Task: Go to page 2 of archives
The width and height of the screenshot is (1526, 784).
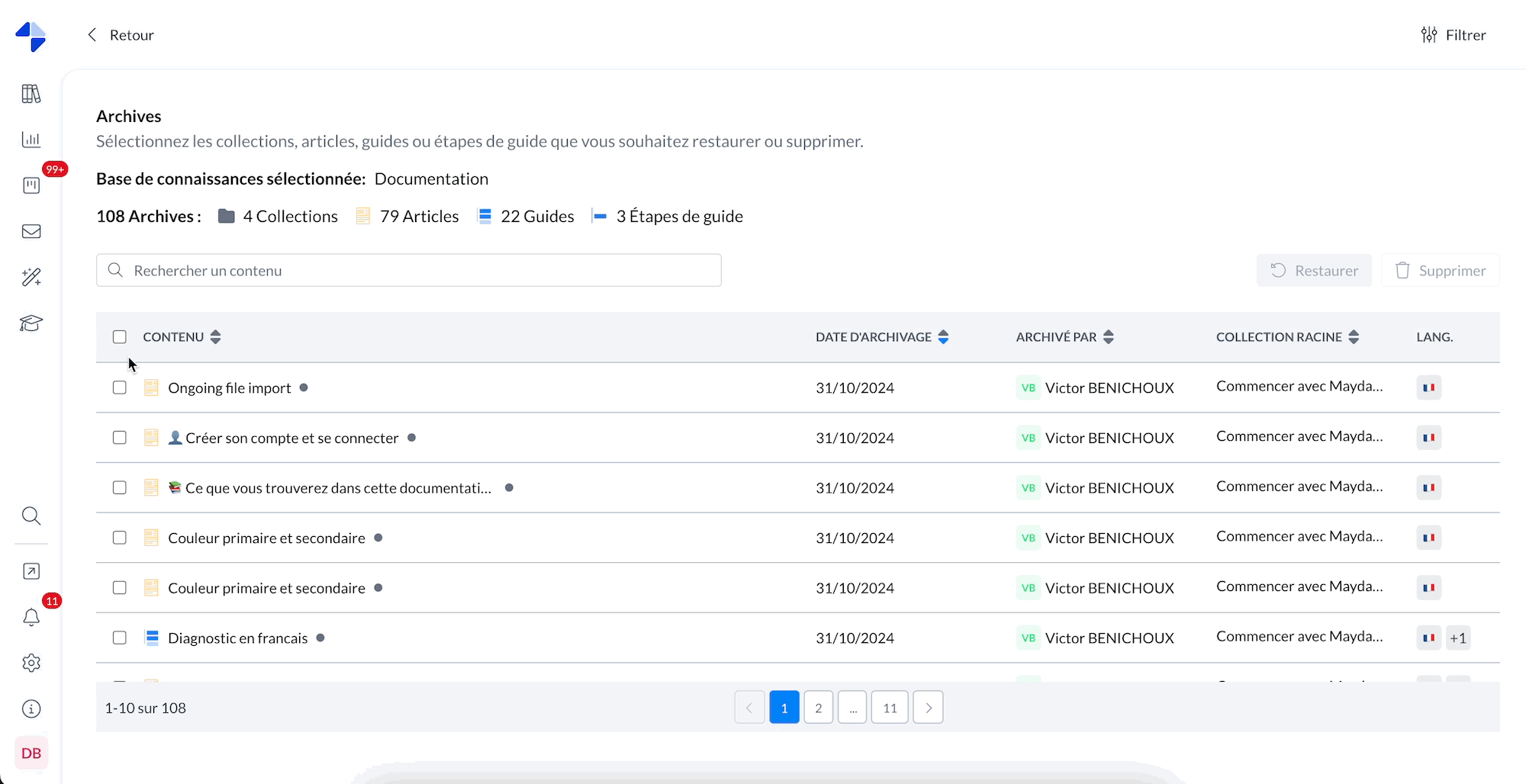Action: tap(818, 708)
